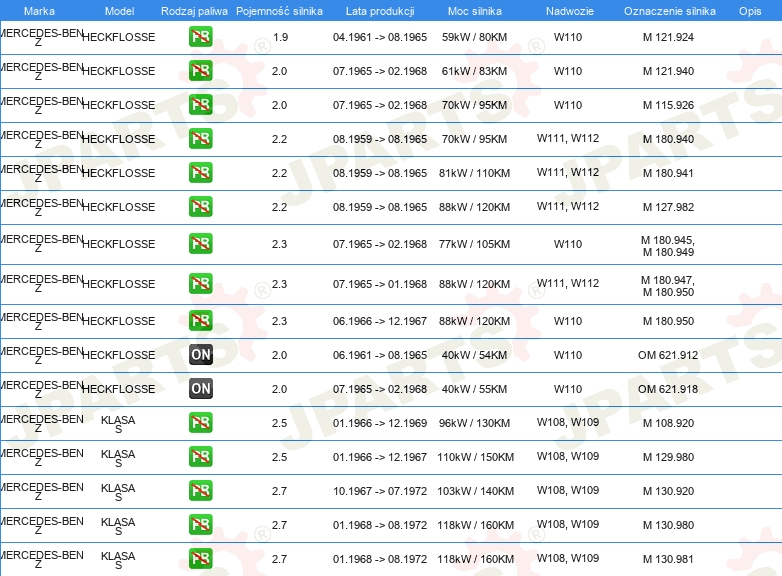Click displacement 2.5 in M 129.980 row

click(x=279, y=457)
